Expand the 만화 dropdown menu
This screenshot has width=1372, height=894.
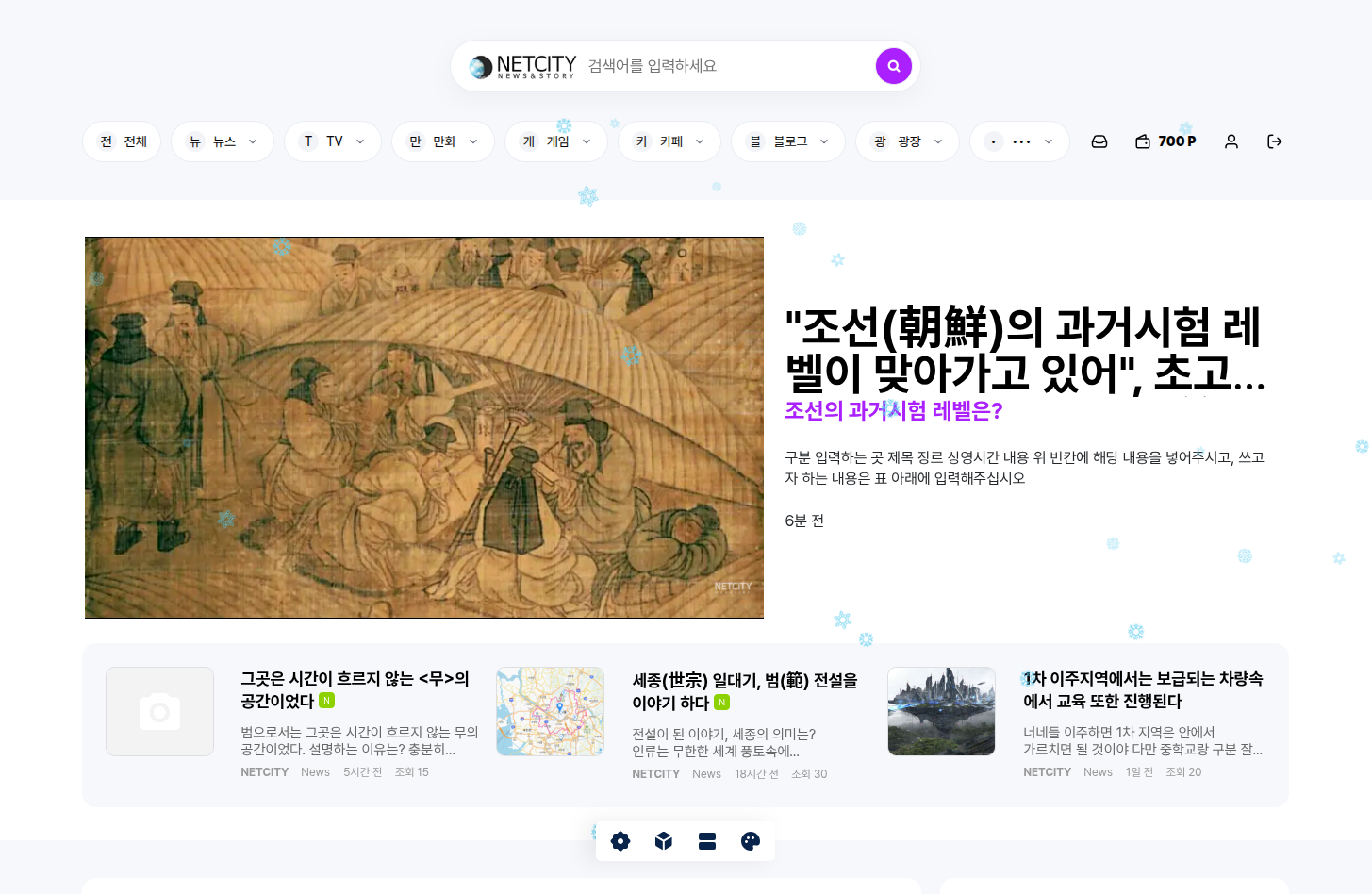(x=443, y=141)
